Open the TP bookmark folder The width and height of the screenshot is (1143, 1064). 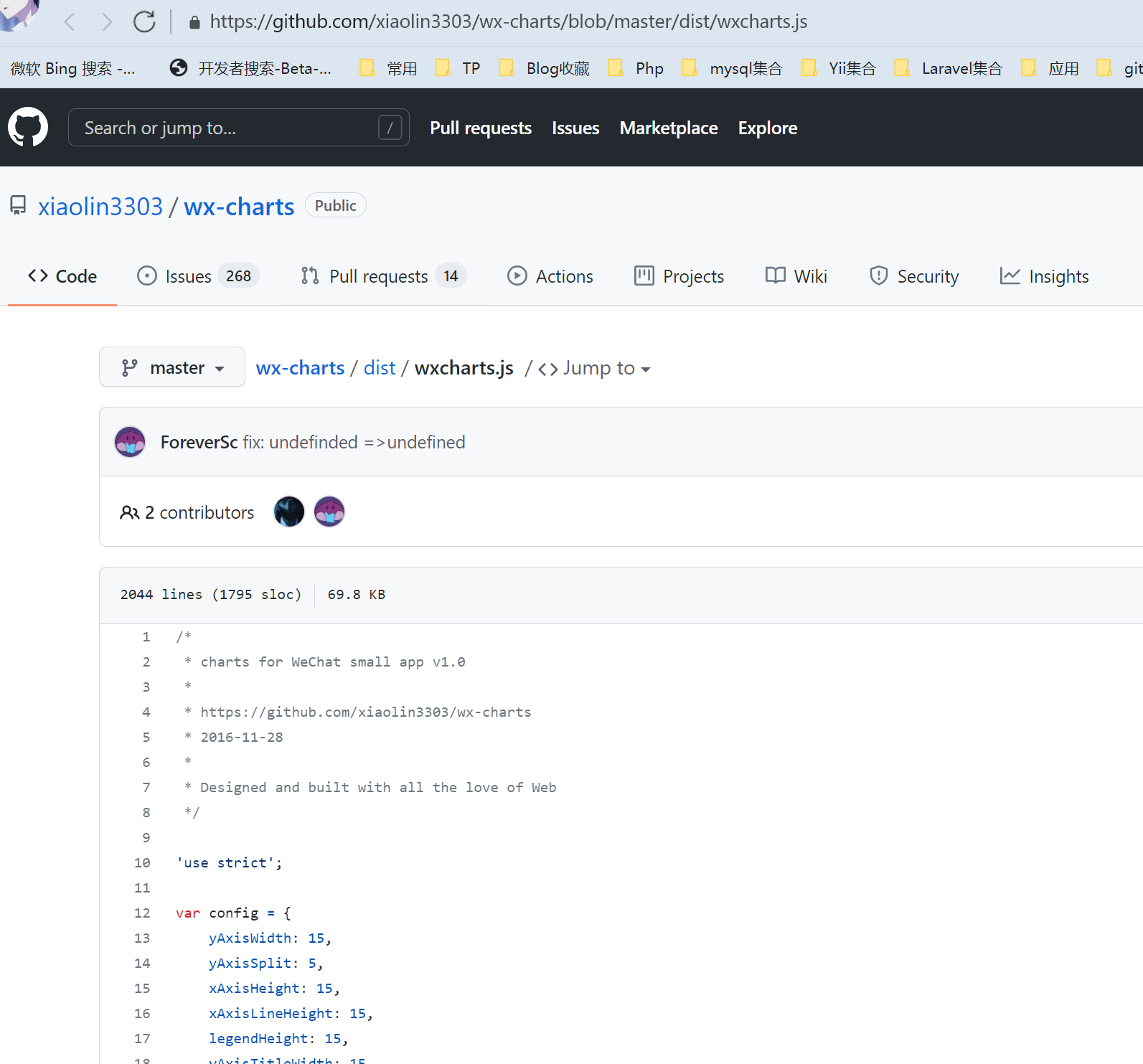(x=458, y=68)
